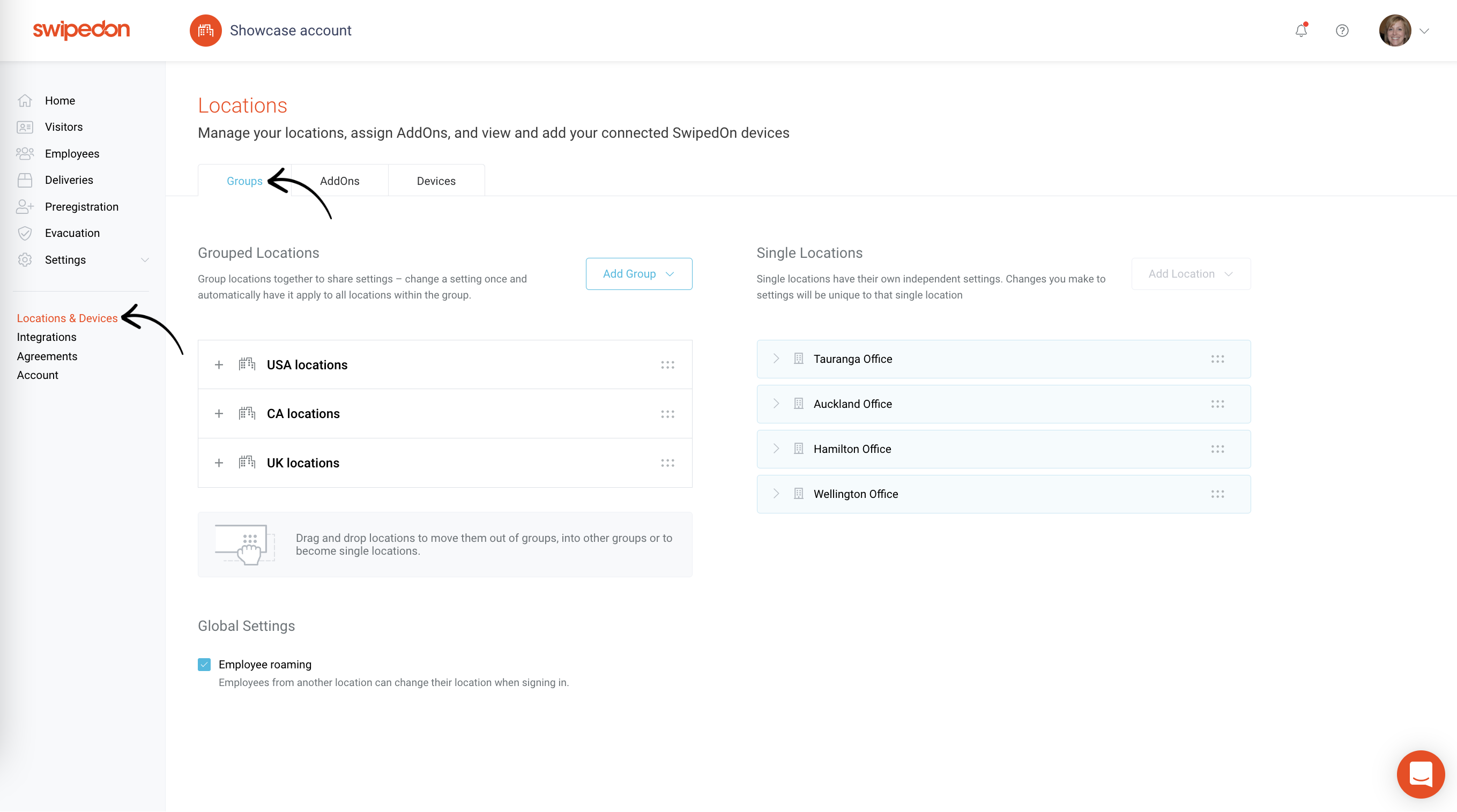Viewport: 1457px width, 812px height.
Task: Open the help question mark icon
Action: [x=1342, y=31]
